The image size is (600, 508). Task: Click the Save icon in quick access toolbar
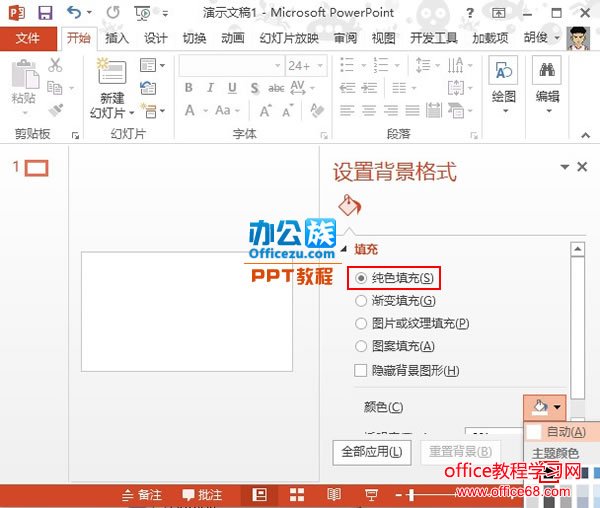pos(45,13)
